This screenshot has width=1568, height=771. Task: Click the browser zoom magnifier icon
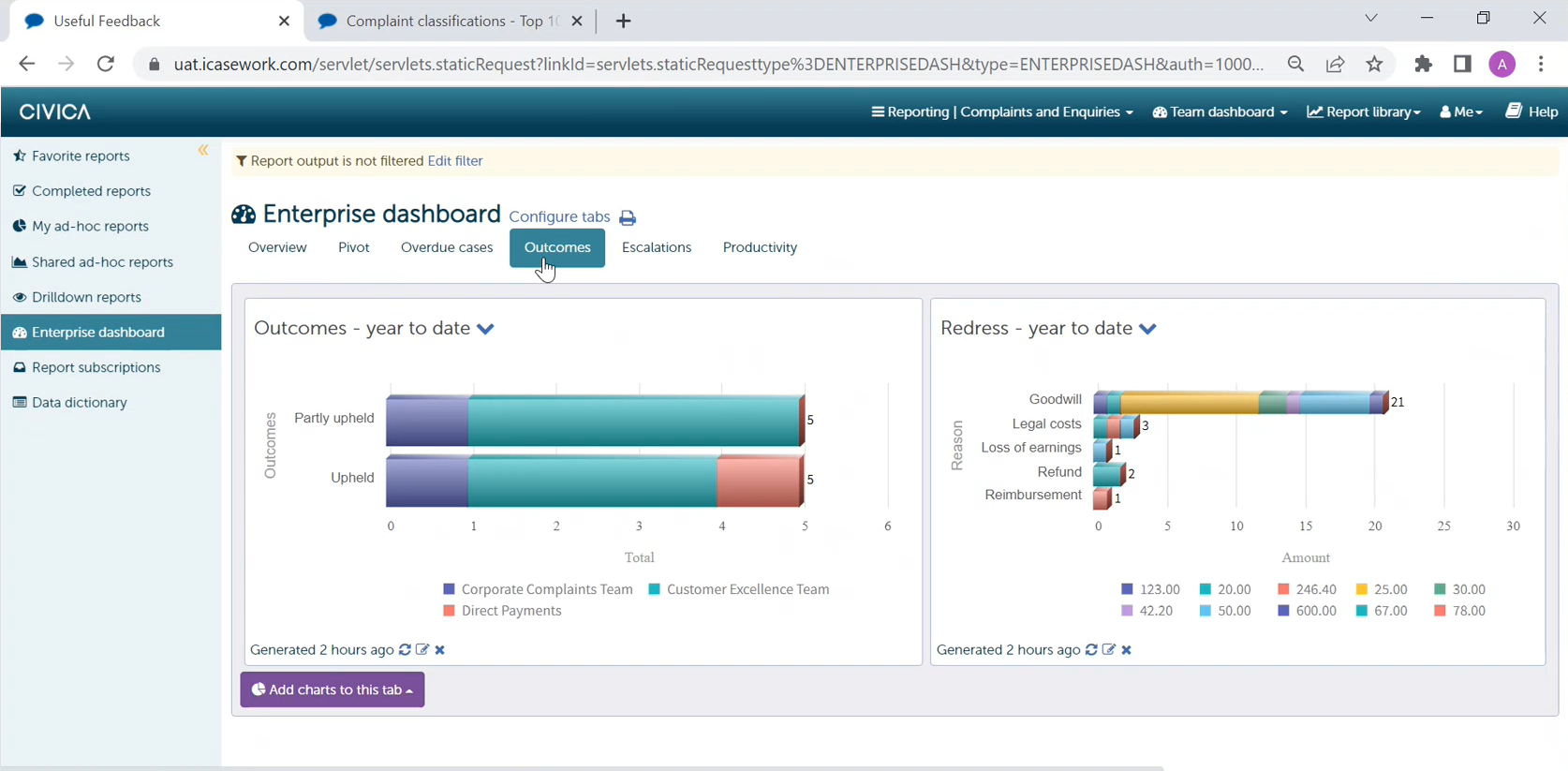coord(1295,64)
